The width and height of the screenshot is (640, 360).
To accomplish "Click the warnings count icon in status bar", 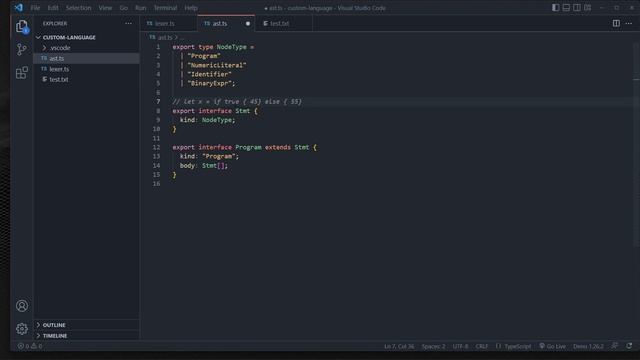I will pos(34,346).
